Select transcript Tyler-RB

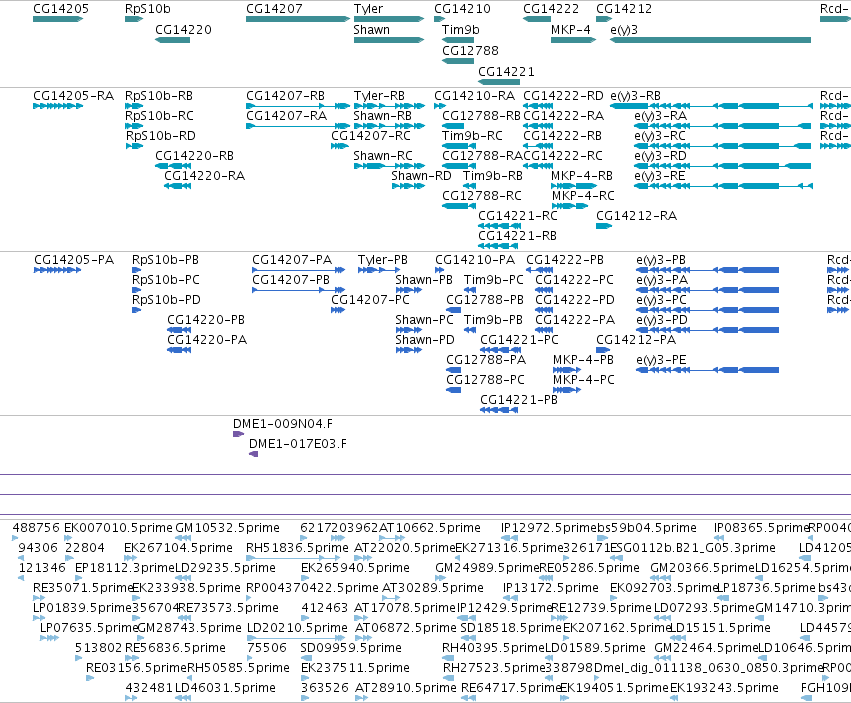(379, 96)
